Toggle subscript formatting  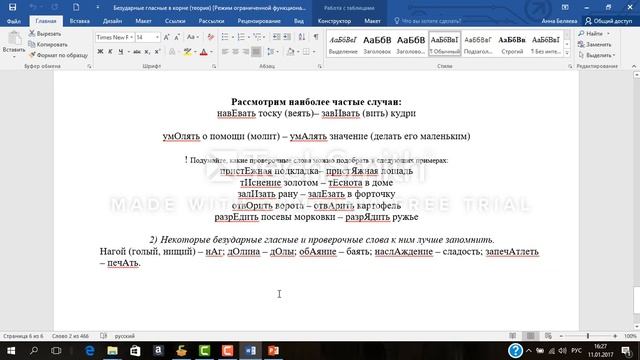pos(147,51)
